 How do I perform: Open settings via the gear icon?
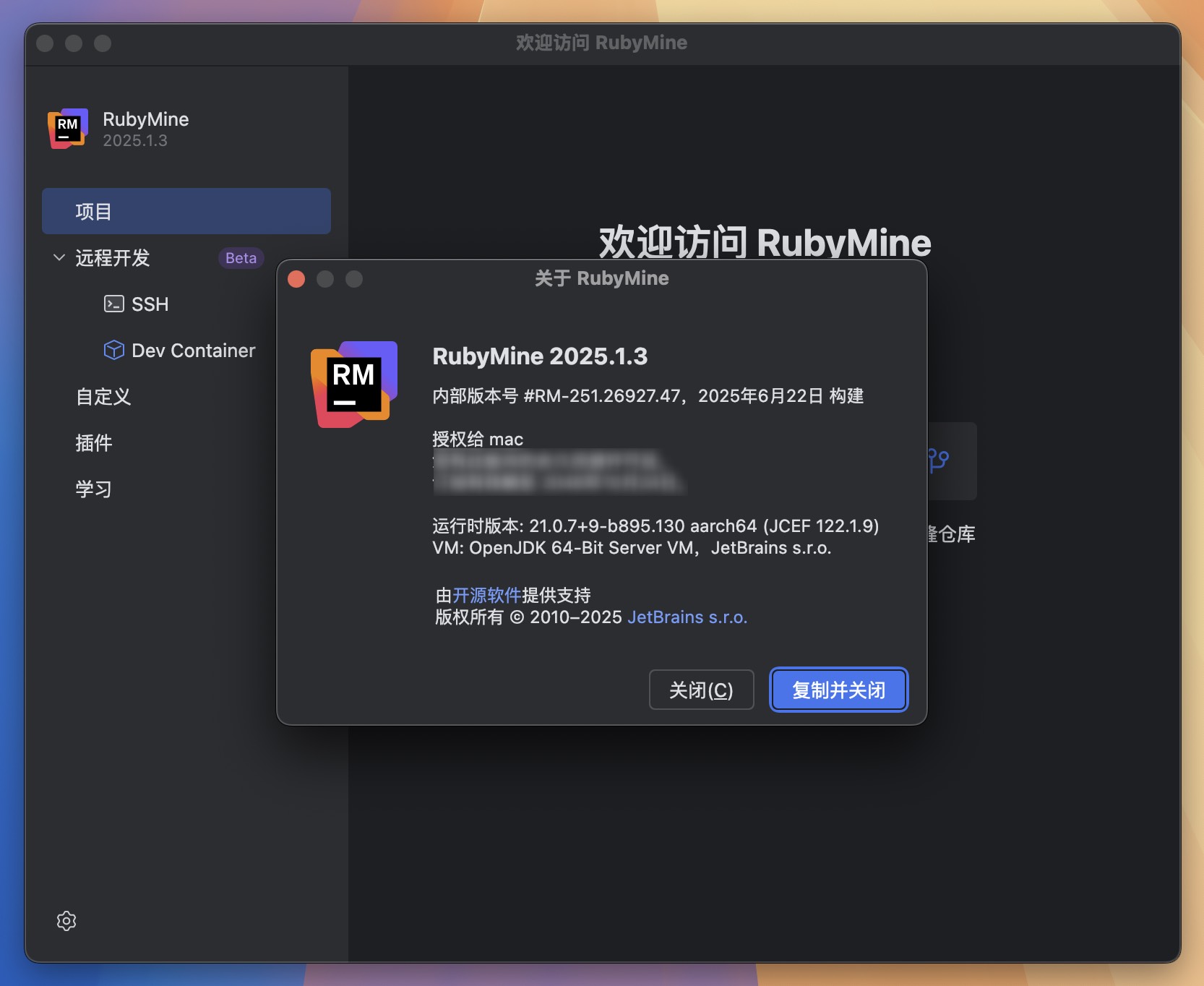(x=66, y=920)
